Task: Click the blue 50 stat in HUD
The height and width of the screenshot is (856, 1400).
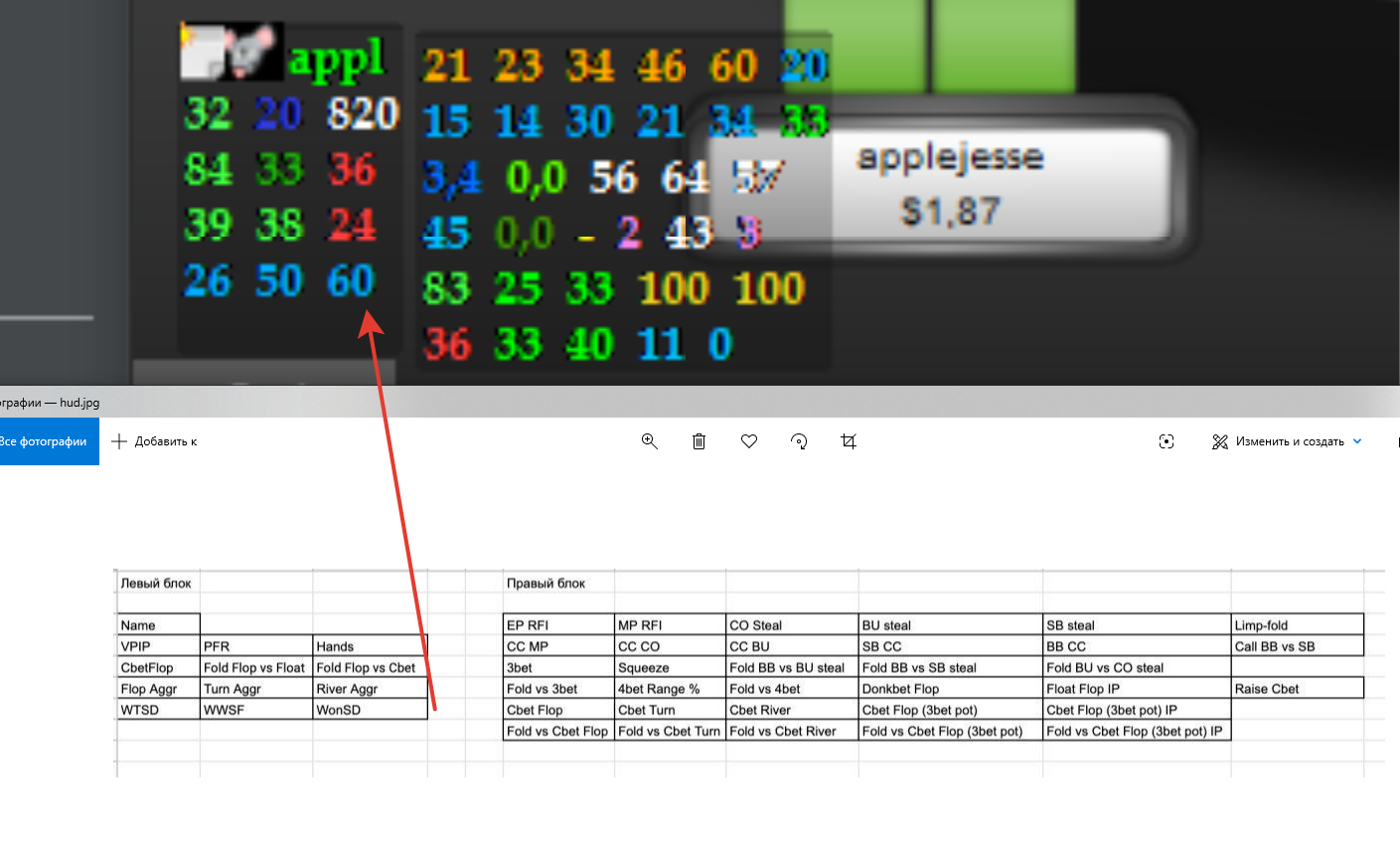Action: [x=280, y=281]
